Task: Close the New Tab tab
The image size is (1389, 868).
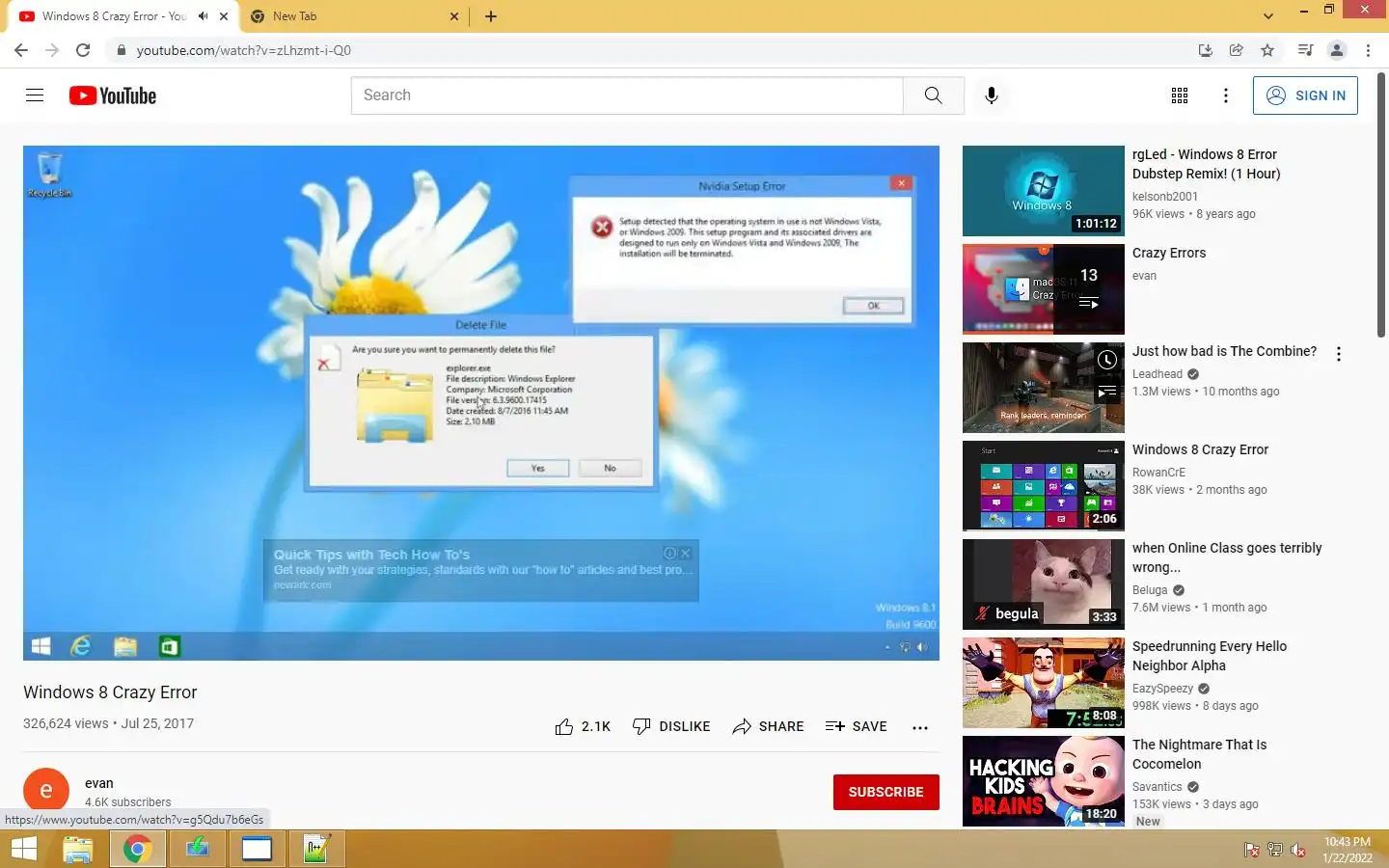Action: click(455, 16)
